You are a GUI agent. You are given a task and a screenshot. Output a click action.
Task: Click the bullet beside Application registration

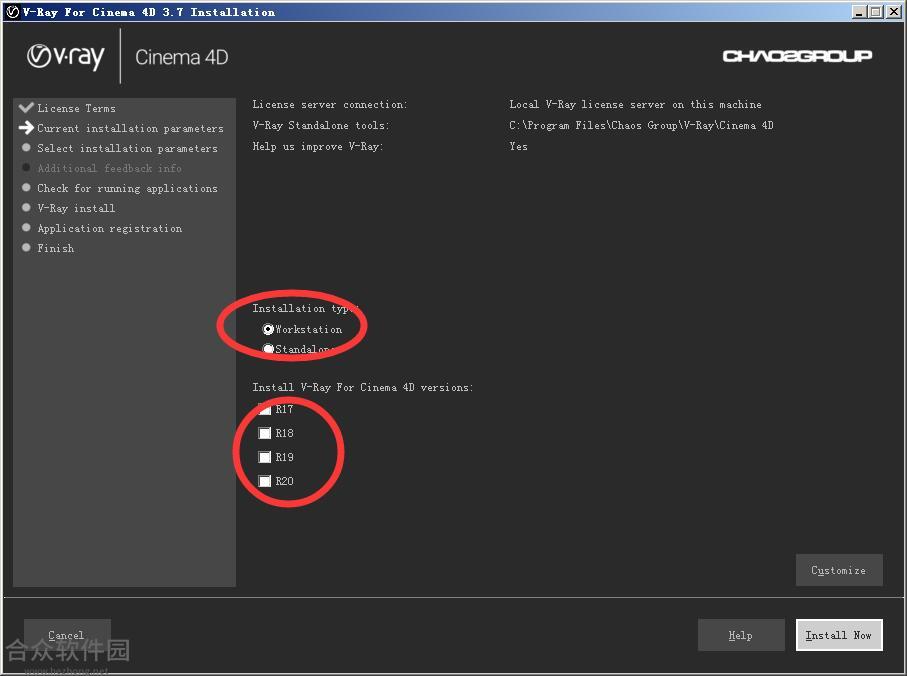[26, 227]
